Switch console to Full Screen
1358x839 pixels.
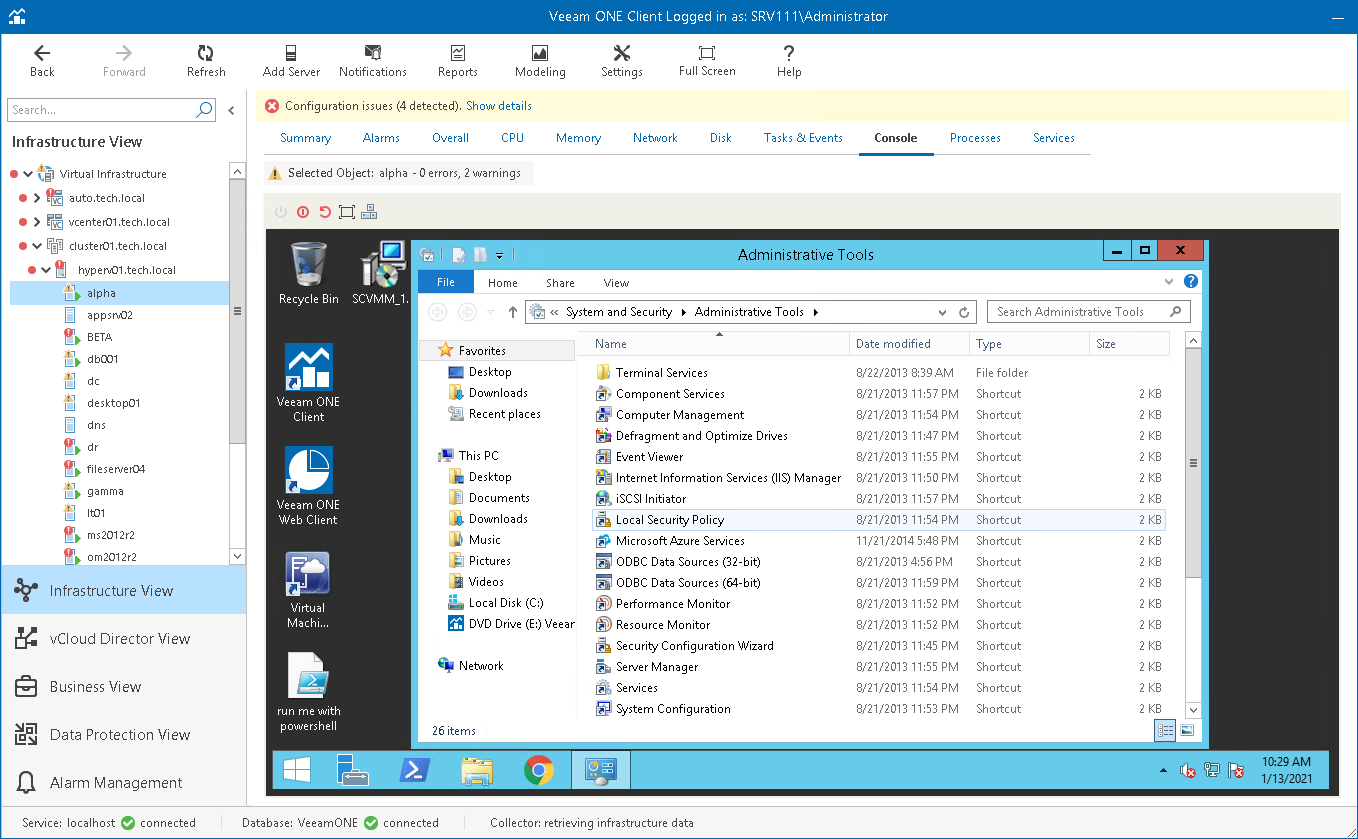[707, 60]
